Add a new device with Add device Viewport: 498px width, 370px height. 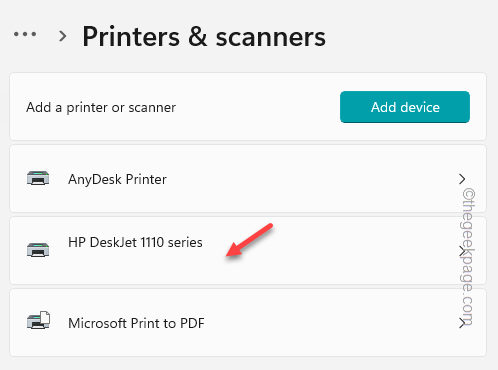[x=405, y=107]
